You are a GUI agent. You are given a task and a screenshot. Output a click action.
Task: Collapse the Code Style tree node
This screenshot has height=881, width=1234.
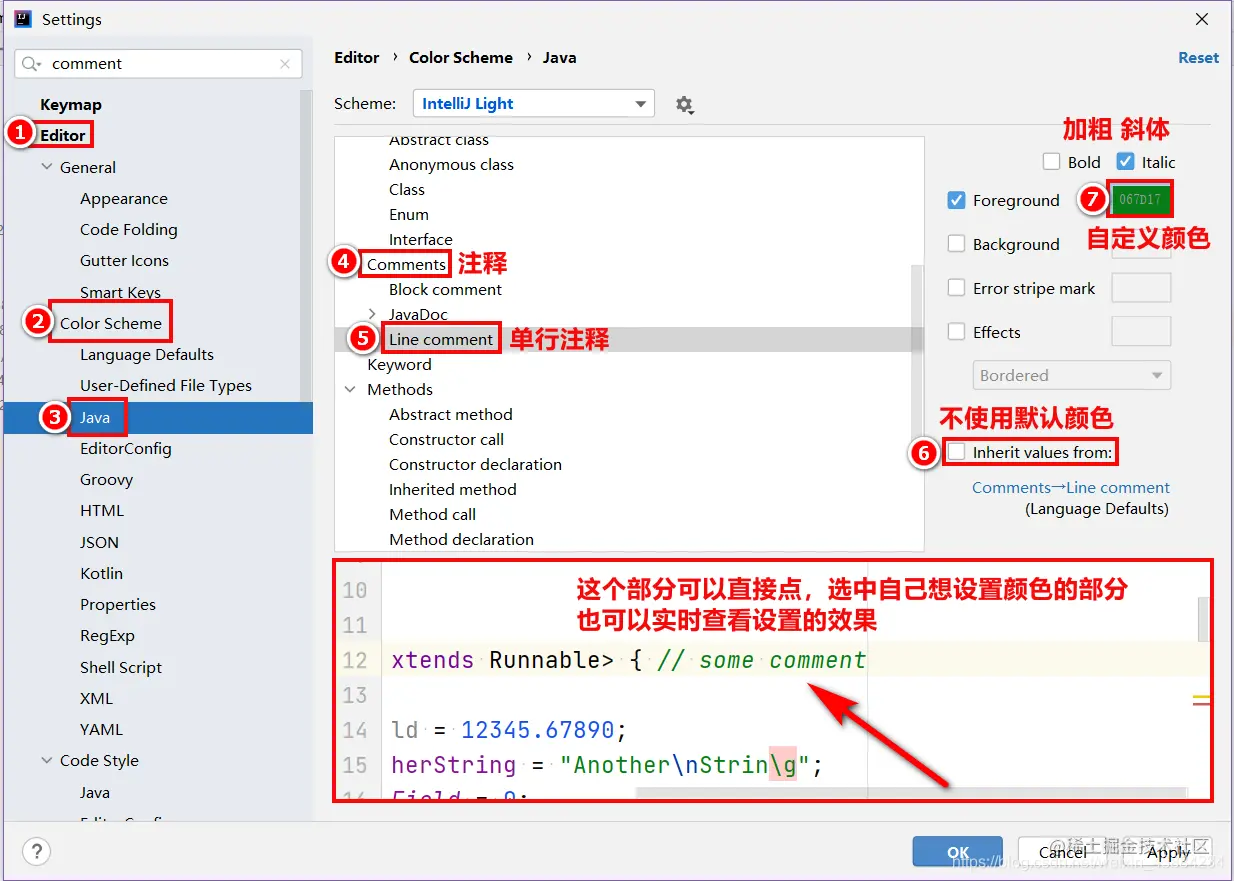47,760
